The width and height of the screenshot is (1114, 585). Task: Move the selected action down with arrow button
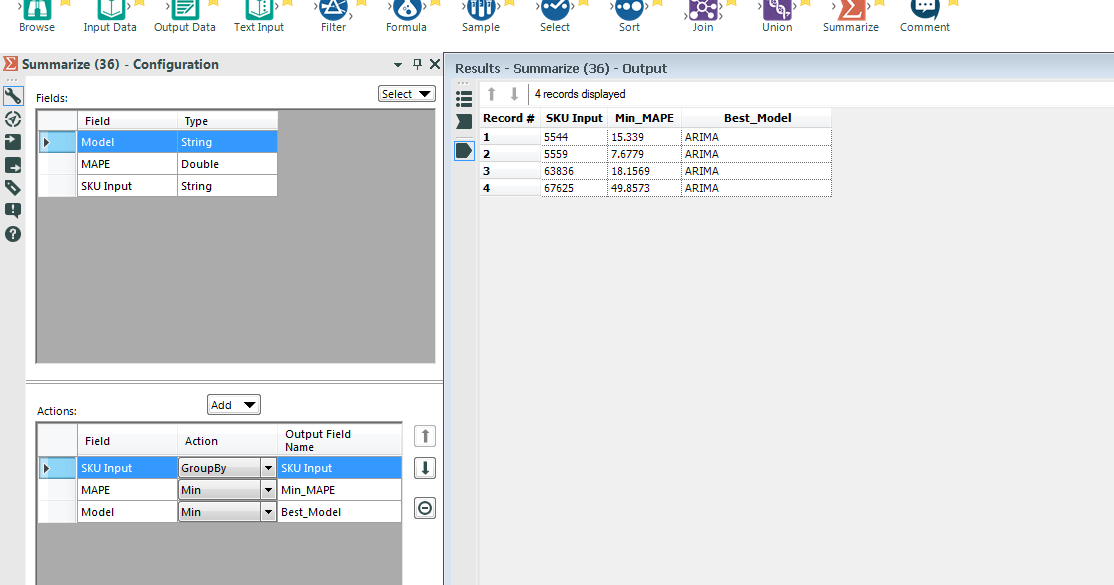click(x=424, y=468)
